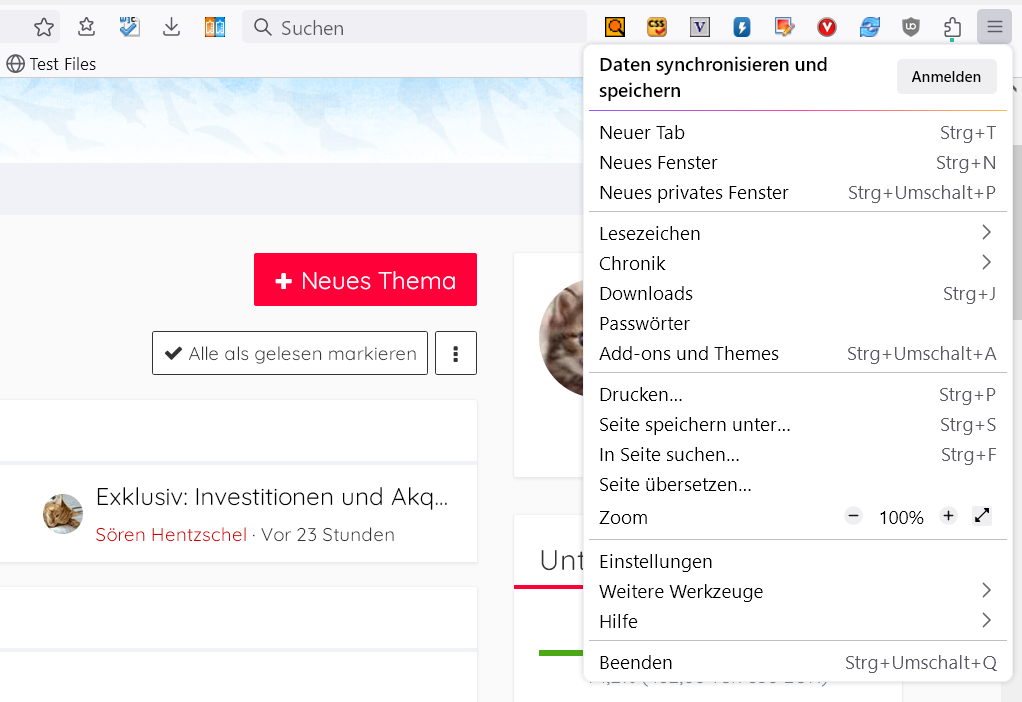Expand the Lesezeichen submenu
1022x702 pixels.
click(986, 233)
